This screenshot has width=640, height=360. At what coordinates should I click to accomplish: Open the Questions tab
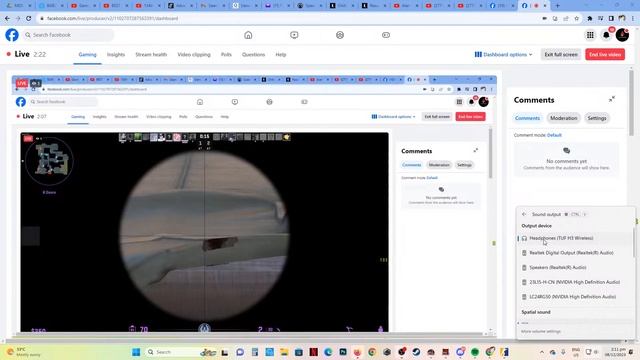[253, 54]
